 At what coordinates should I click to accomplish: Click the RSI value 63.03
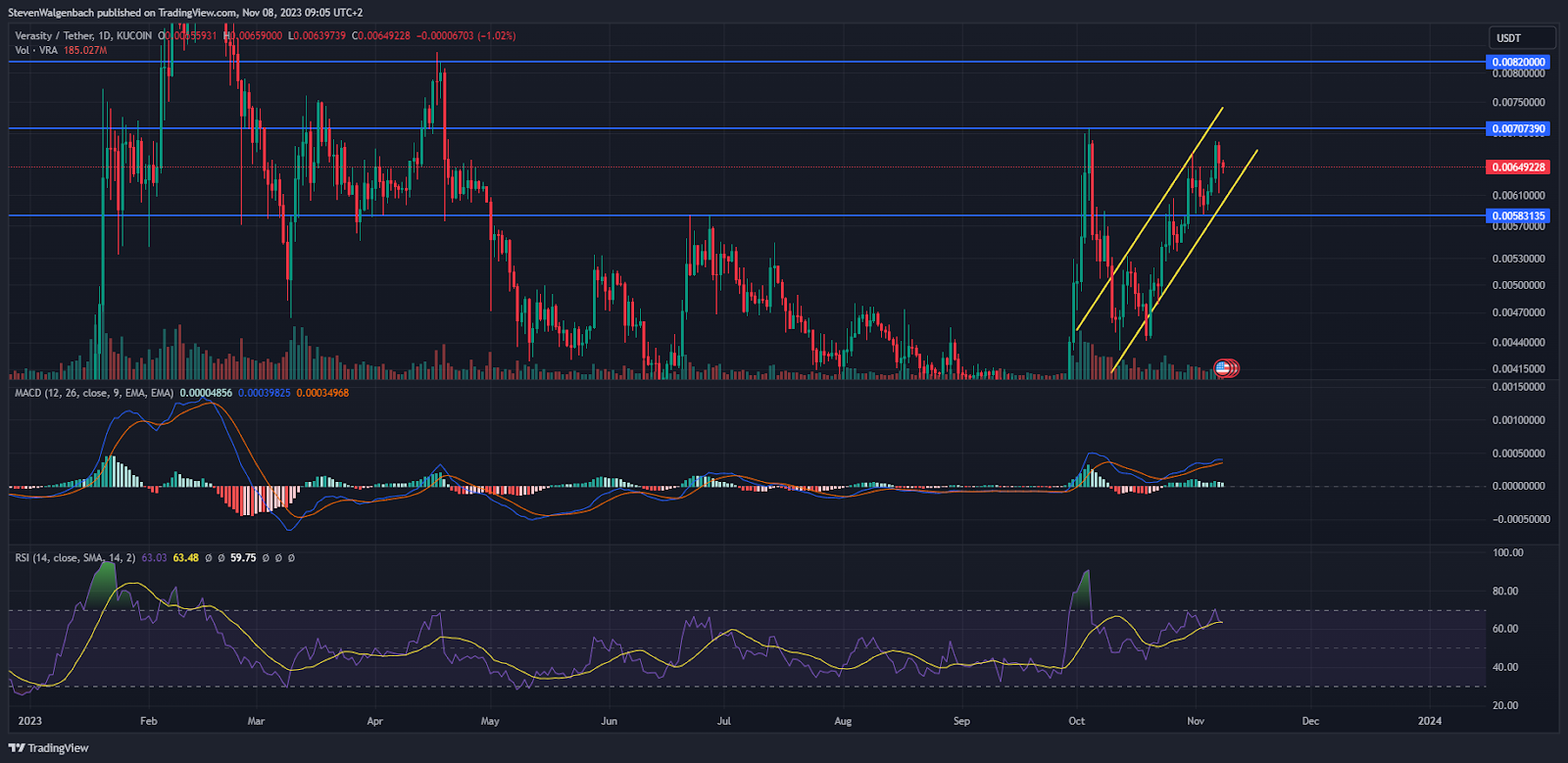point(154,557)
